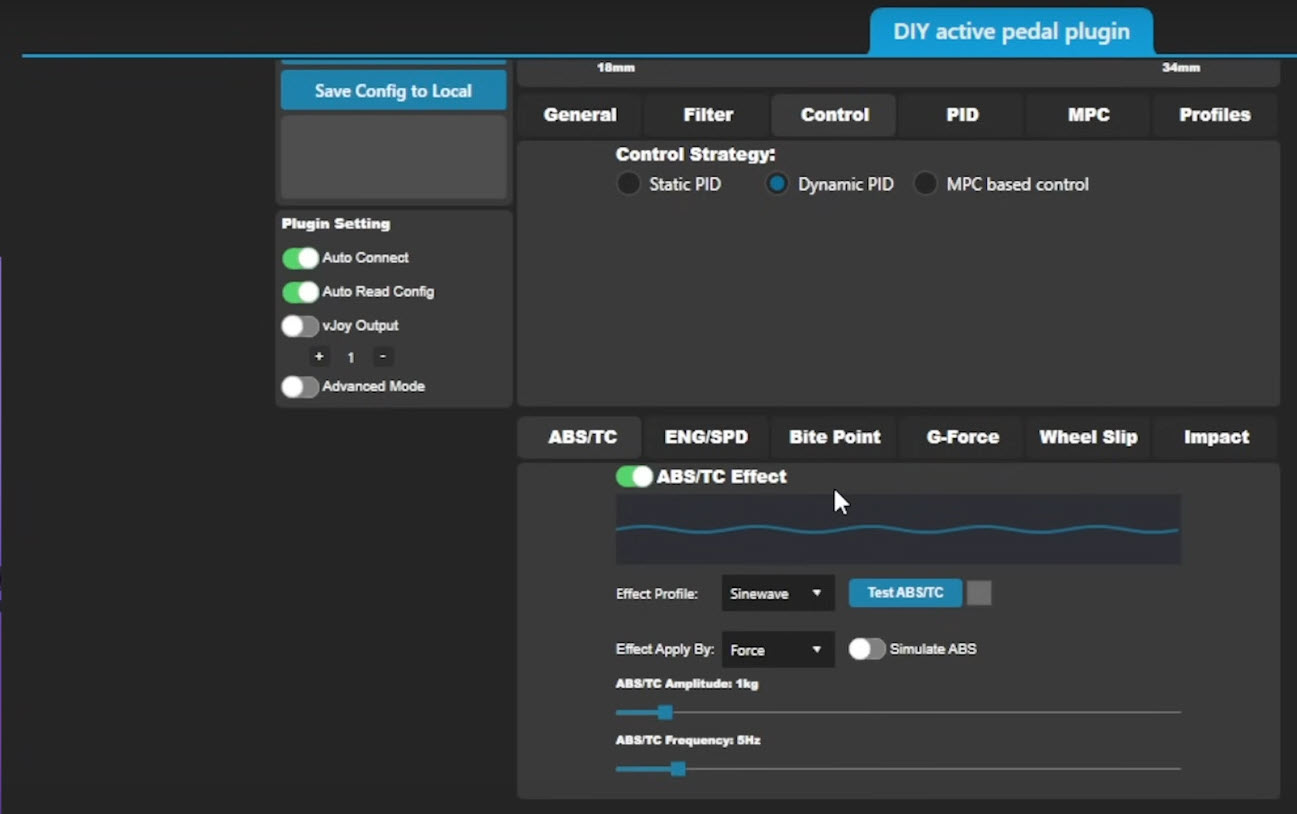Select Static PID control strategy

(628, 184)
